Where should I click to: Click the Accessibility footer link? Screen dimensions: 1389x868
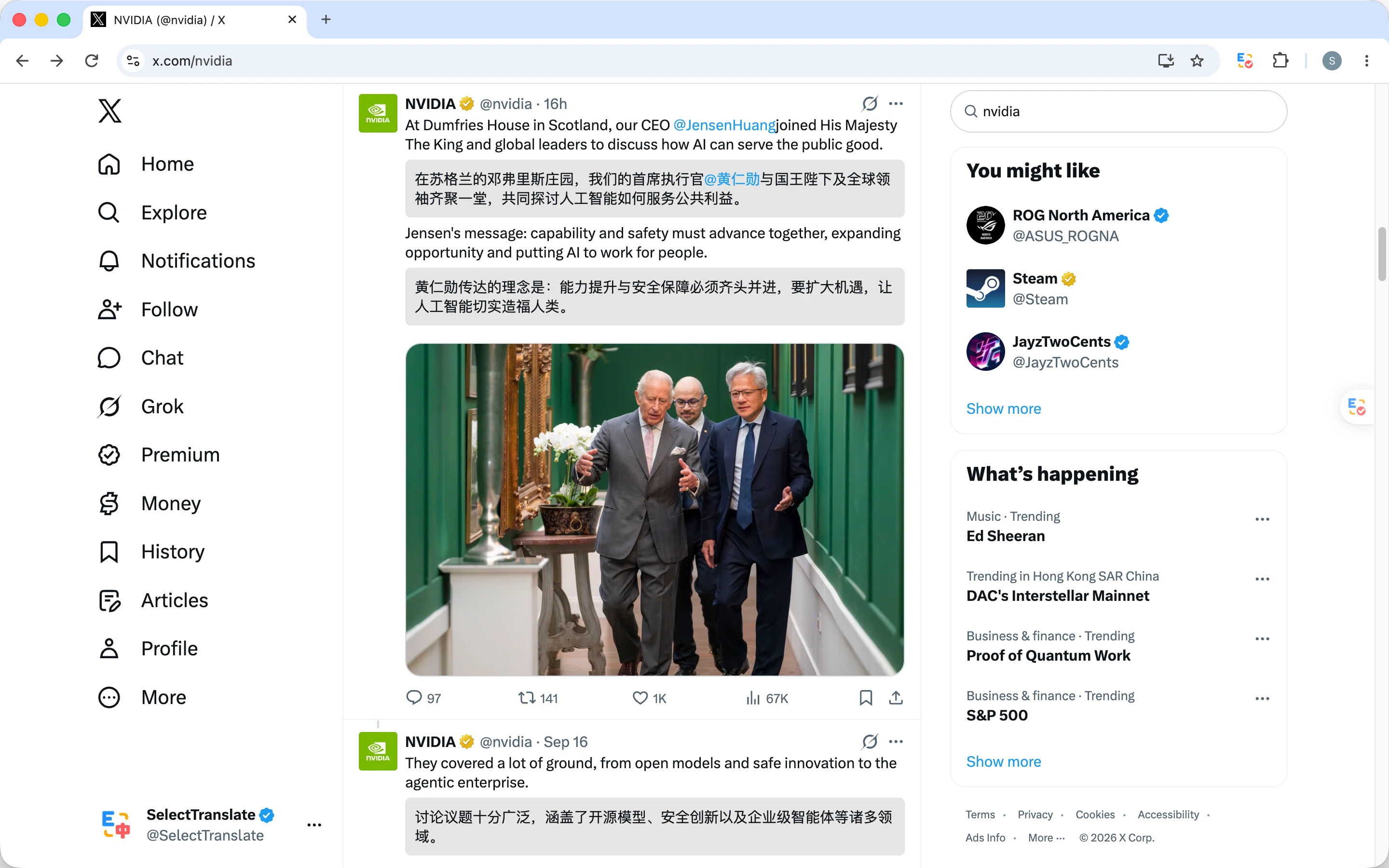coord(1168,814)
